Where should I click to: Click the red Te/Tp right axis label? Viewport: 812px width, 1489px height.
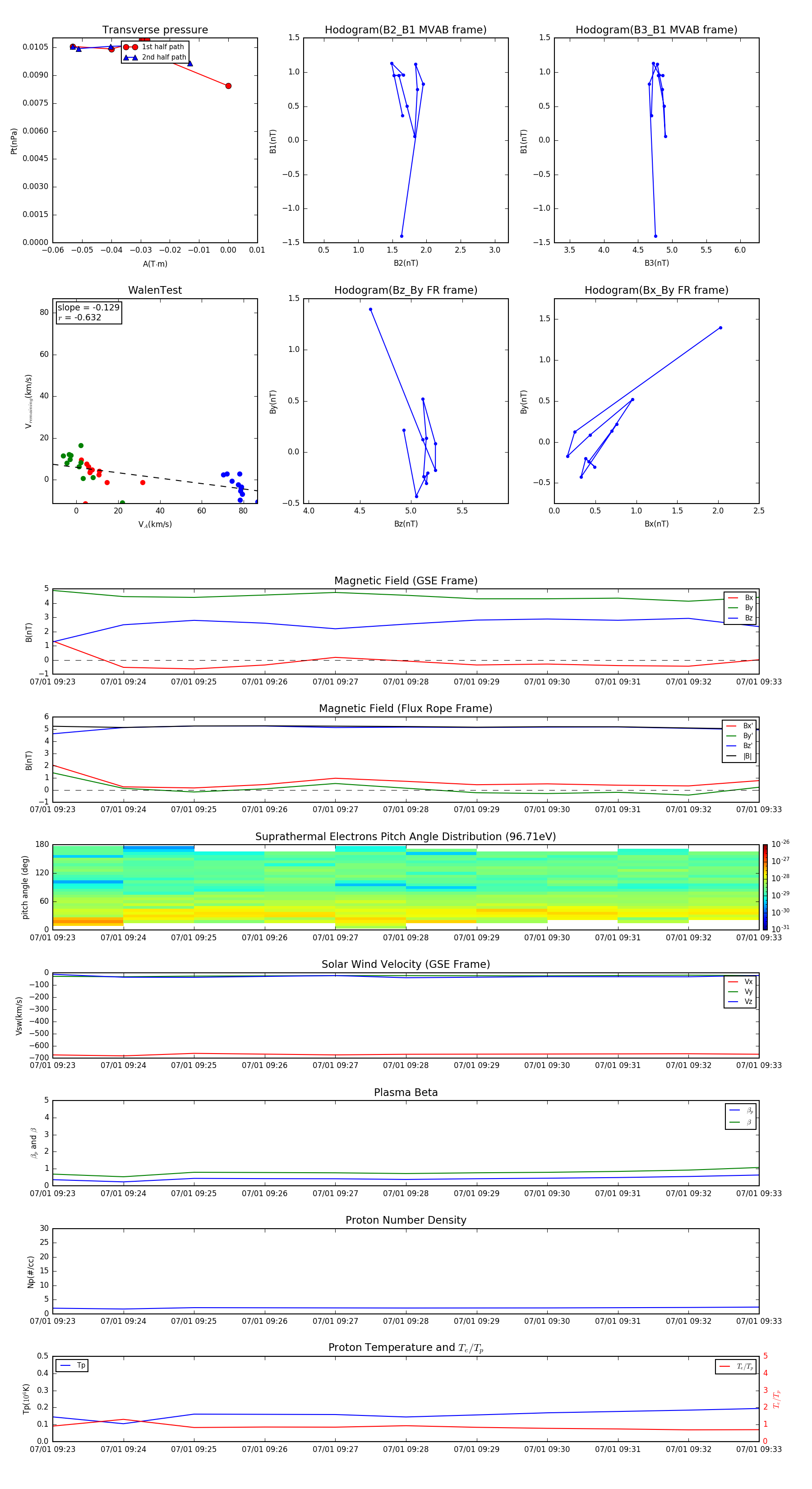[x=777, y=1399]
